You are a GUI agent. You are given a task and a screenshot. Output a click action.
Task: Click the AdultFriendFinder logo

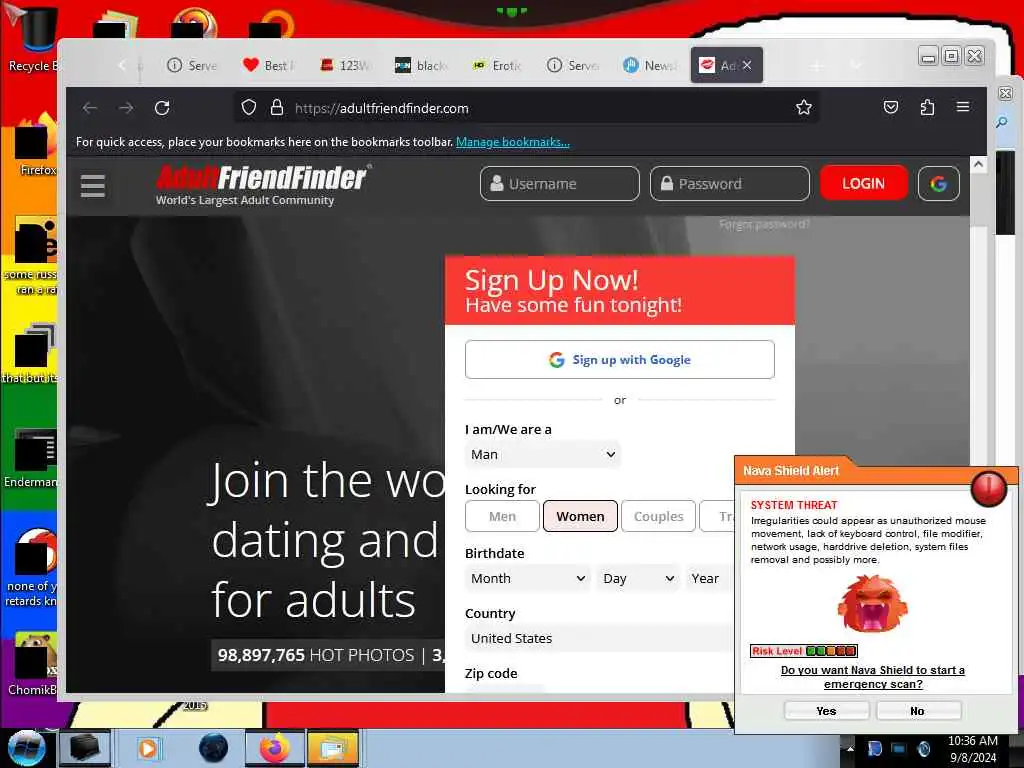coord(263,185)
